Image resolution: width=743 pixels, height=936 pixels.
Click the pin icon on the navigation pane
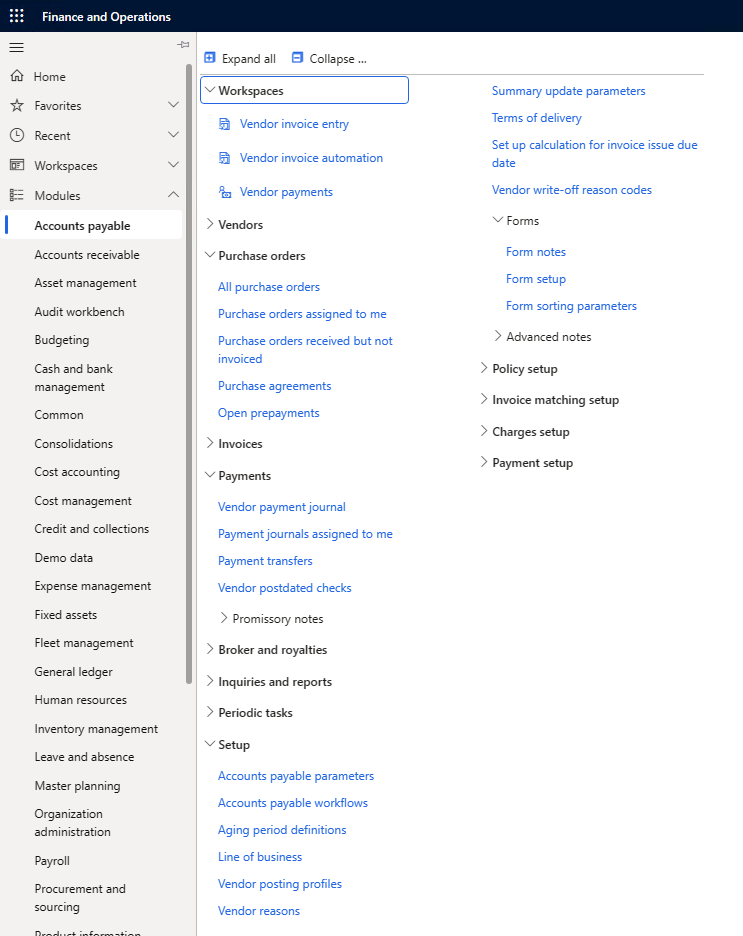point(183,44)
